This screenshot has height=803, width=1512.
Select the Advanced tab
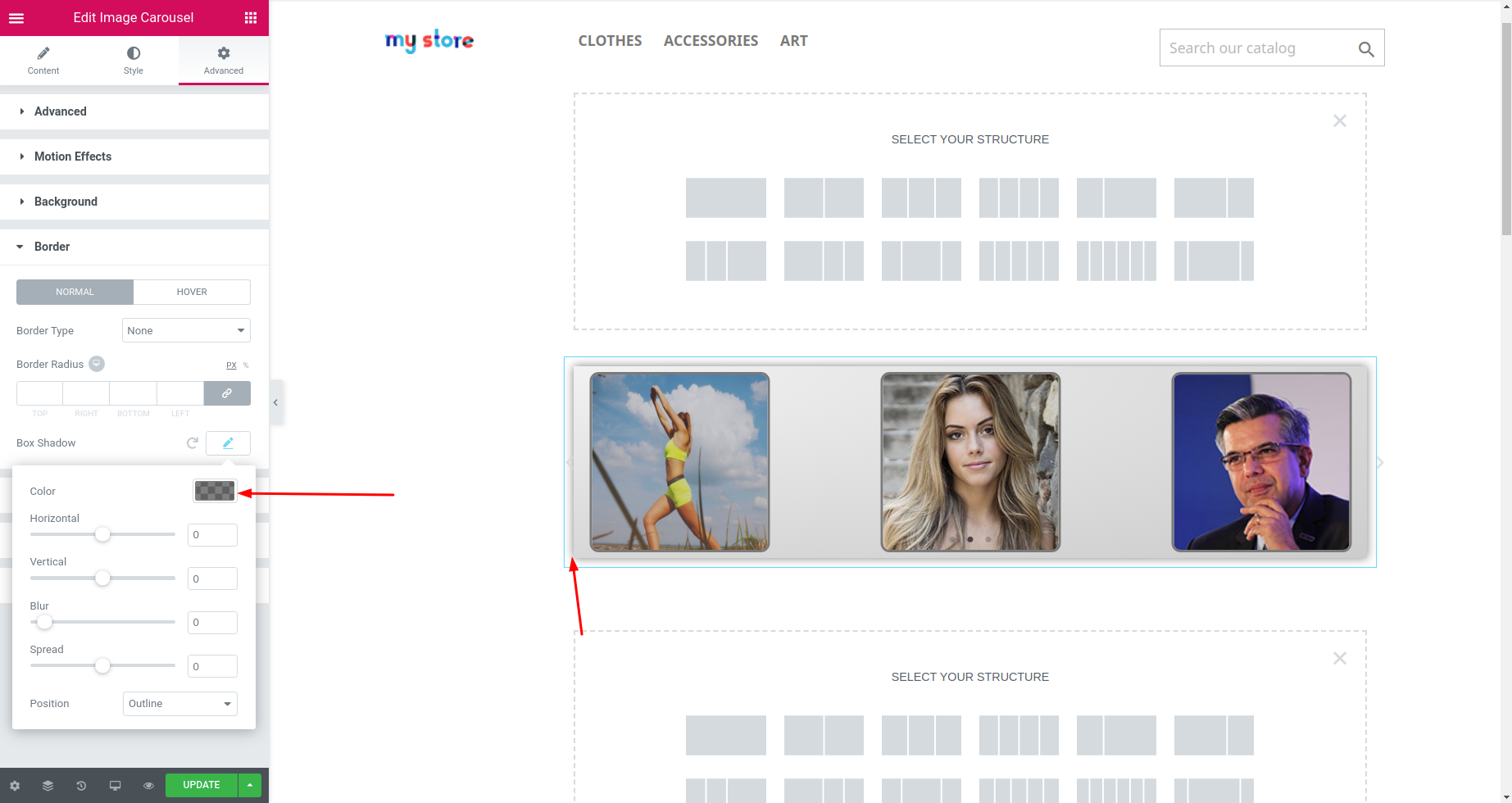click(x=224, y=60)
